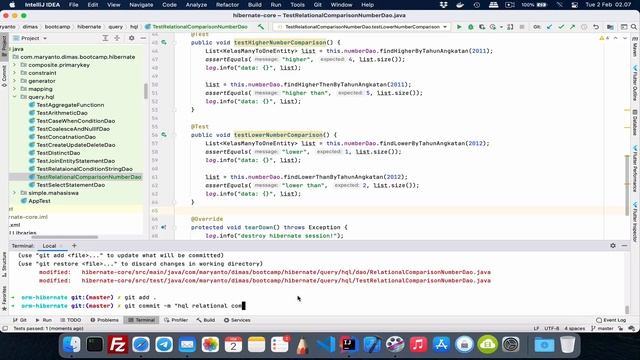Add a new terminal session tab
The height and width of the screenshot is (360, 640).
[74, 246]
